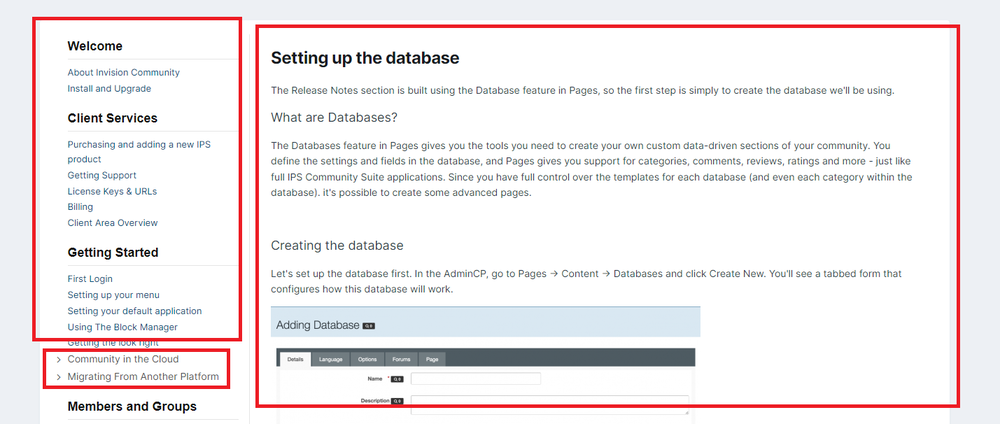Open Setting up your menu guide
Screen dimensions: 1000x424
pyautogui.click(x=113, y=295)
